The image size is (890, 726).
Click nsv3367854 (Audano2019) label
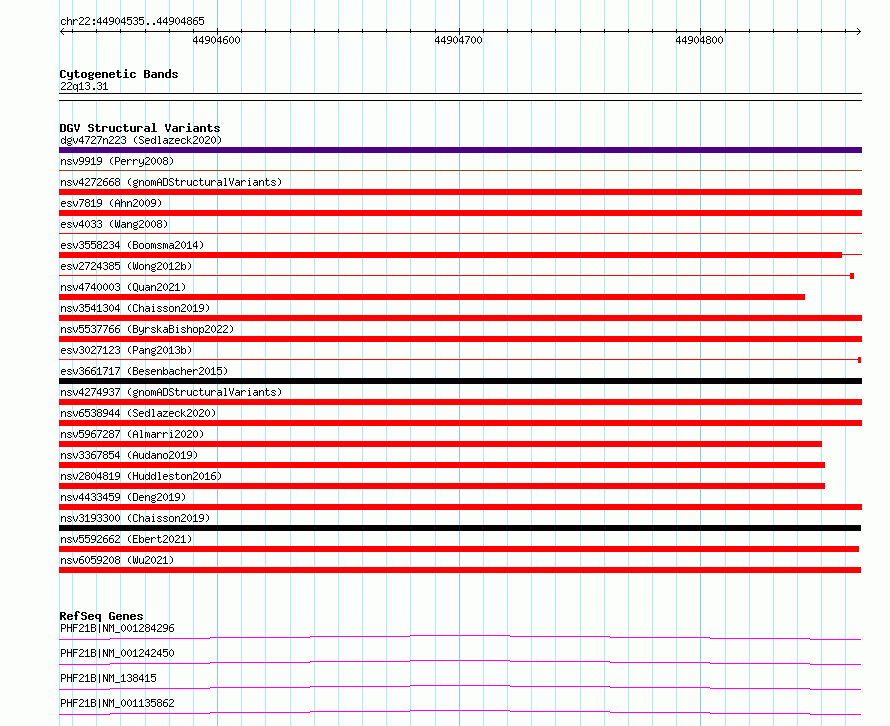(129, 455)
